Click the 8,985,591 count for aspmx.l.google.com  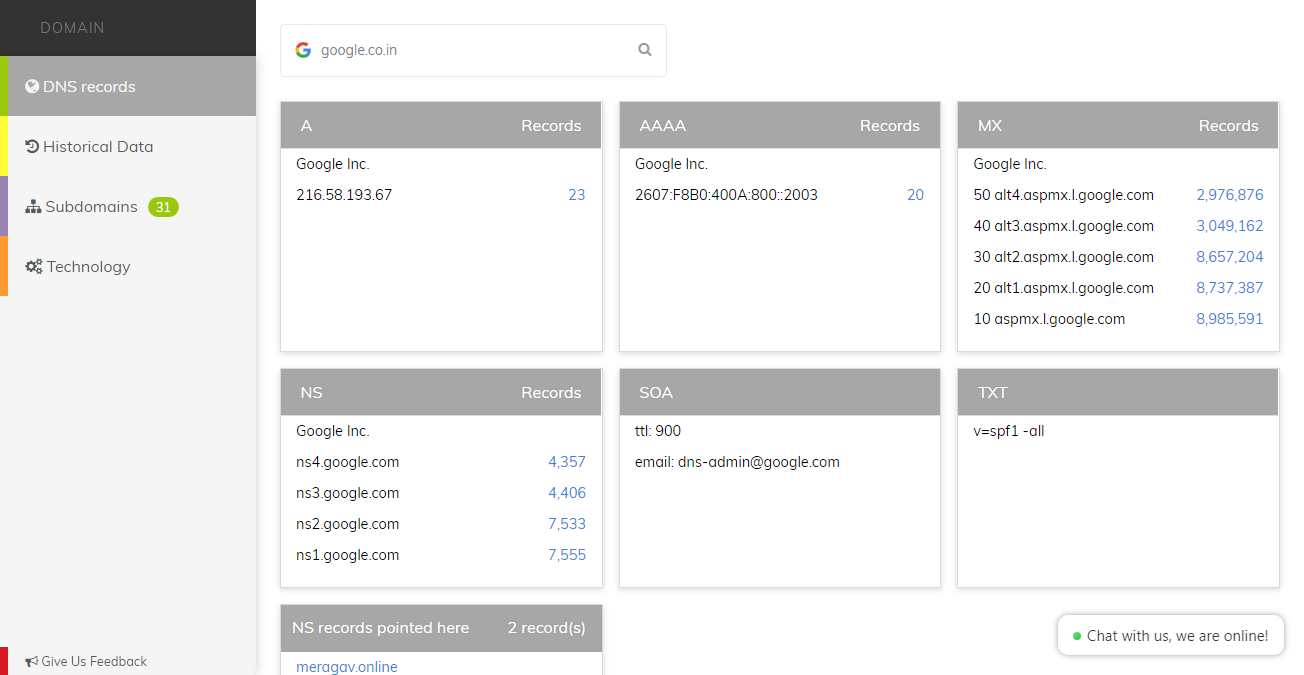1230,319
